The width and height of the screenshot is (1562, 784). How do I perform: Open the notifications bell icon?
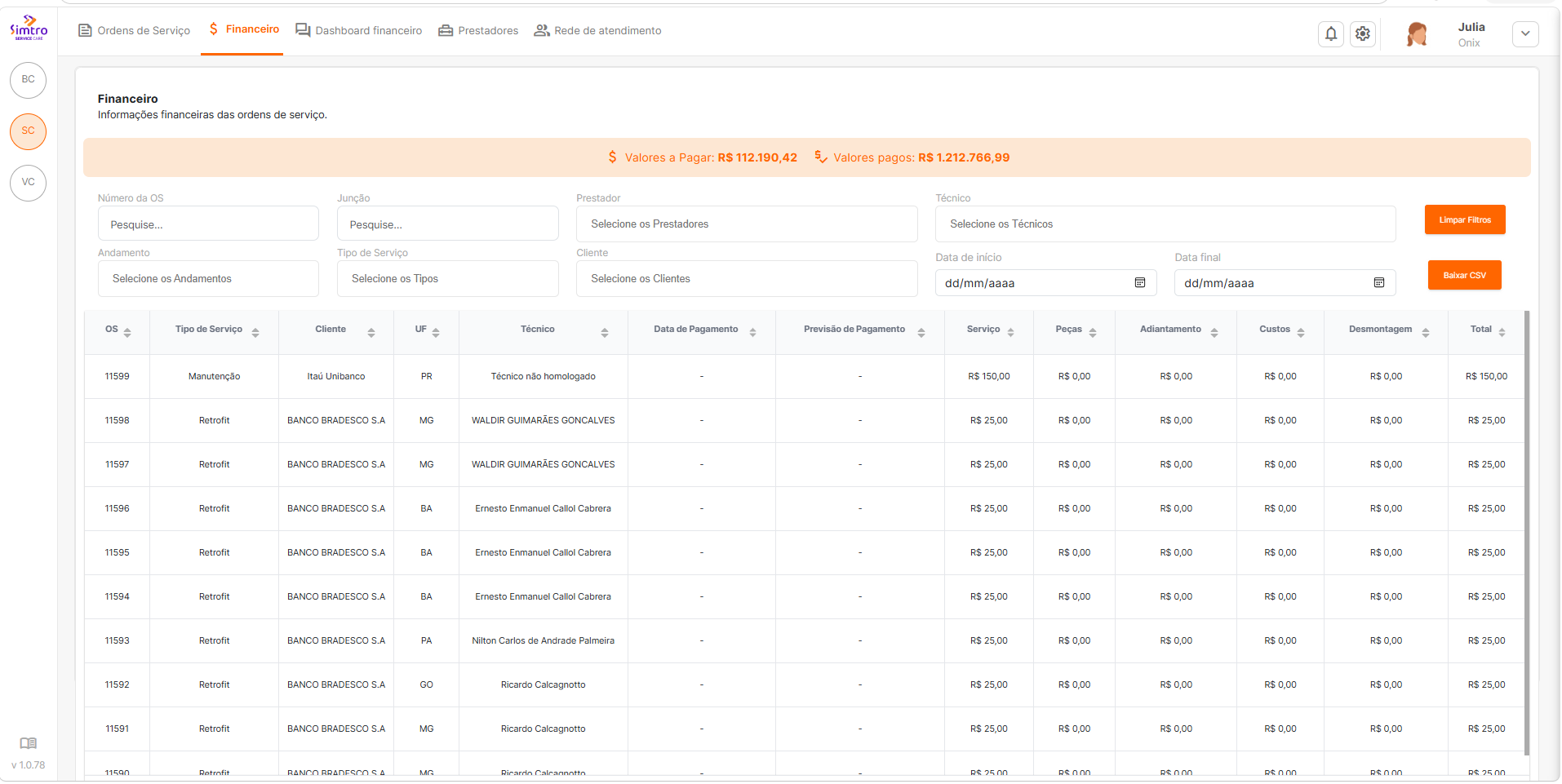coord(1331,33)
